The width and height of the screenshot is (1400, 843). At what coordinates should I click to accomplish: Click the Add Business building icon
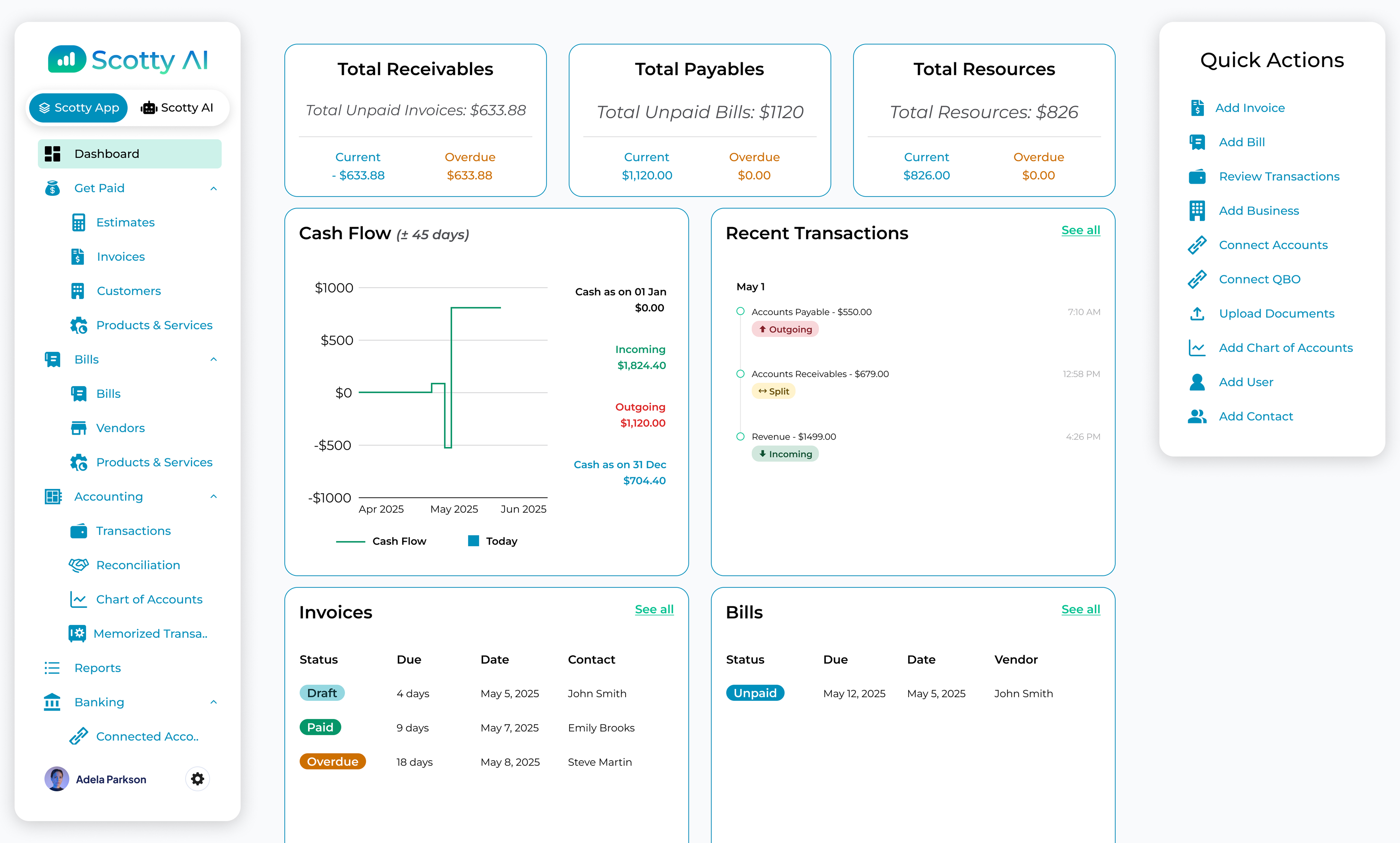(1197, 211)
